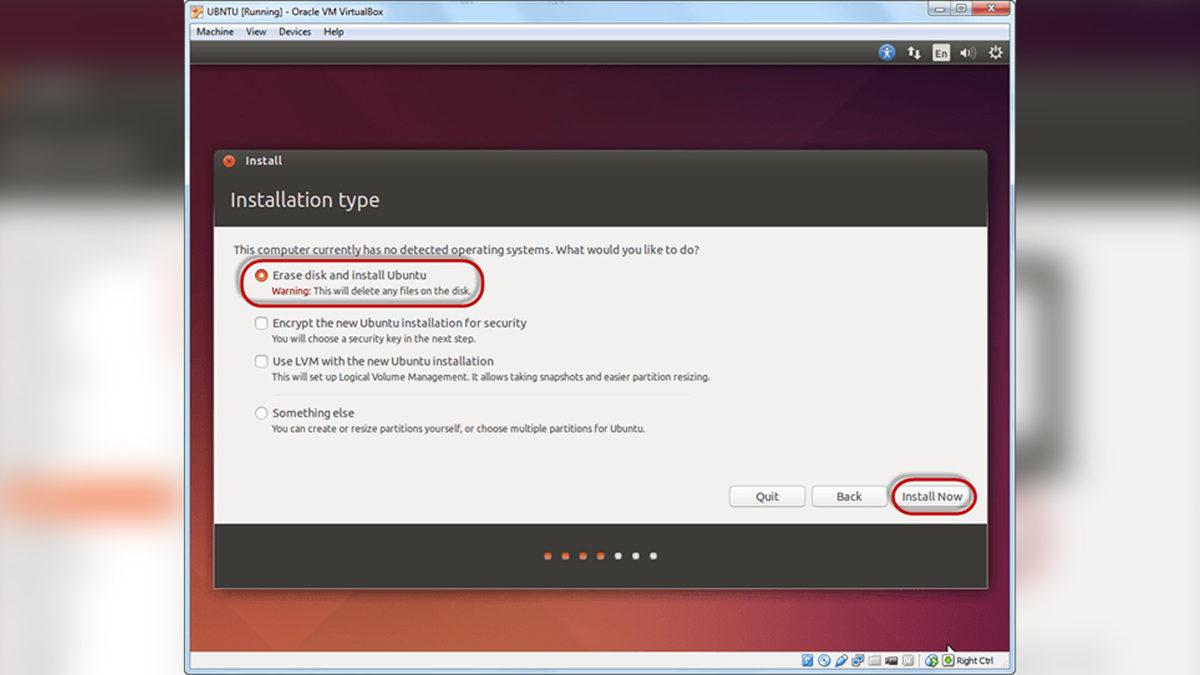The width and height of the screenshot is (1200, 675).
Task: Open the Devices menu
Action: click(294, 31)
